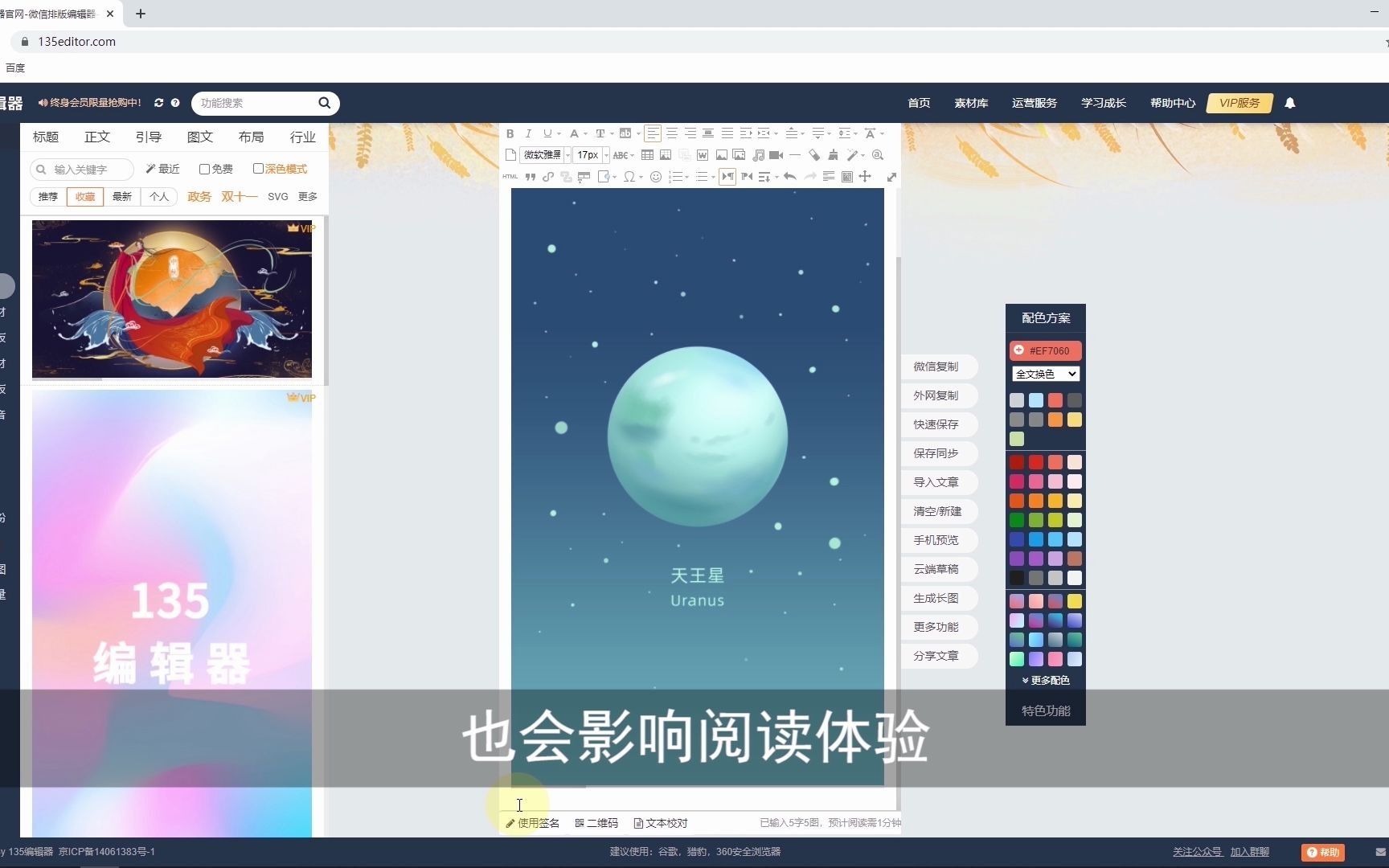Click the 关注公众号 footer link
The height and width of the screenshot is (868, 1389).
1197,852
